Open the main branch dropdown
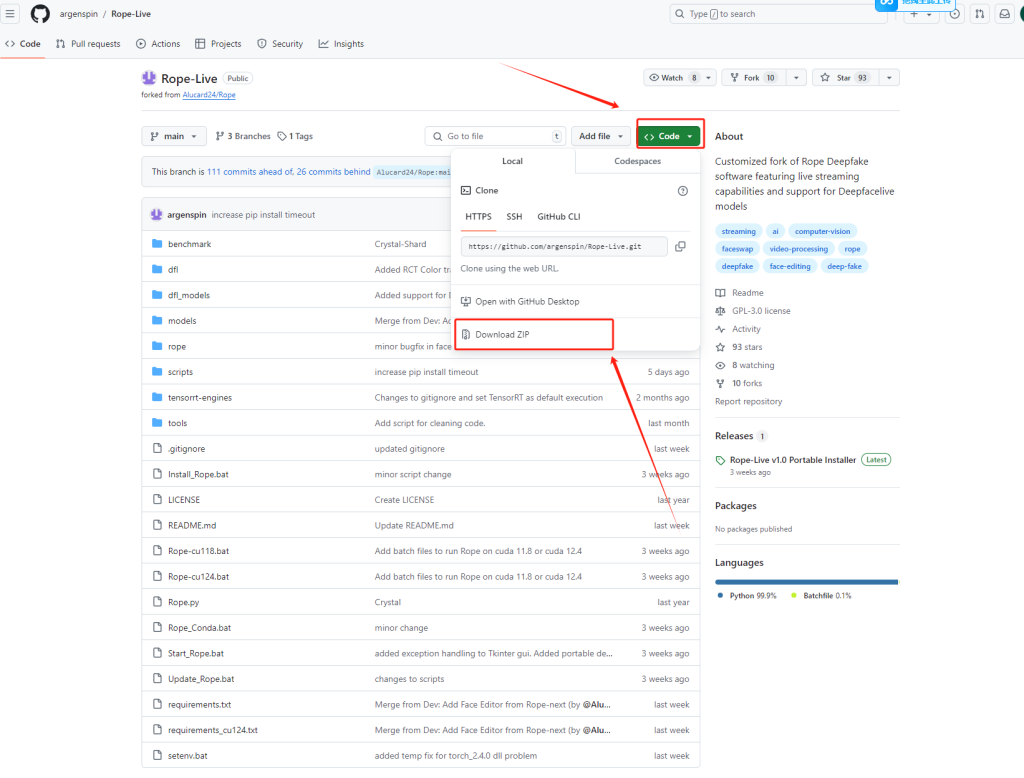This screenshot has width=1024, height=778. (174, 136)
